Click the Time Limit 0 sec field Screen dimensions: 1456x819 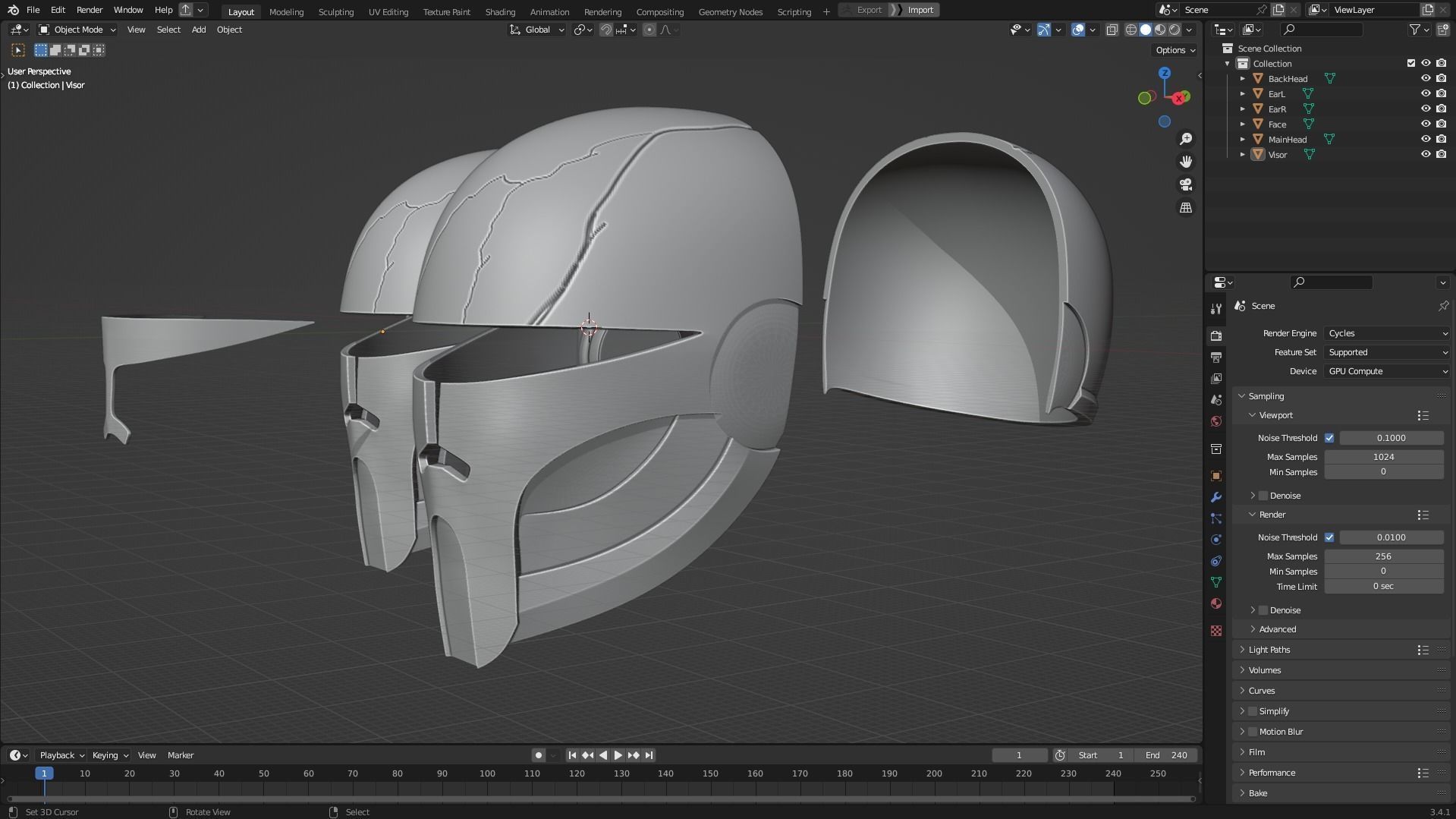[1384, 587]
